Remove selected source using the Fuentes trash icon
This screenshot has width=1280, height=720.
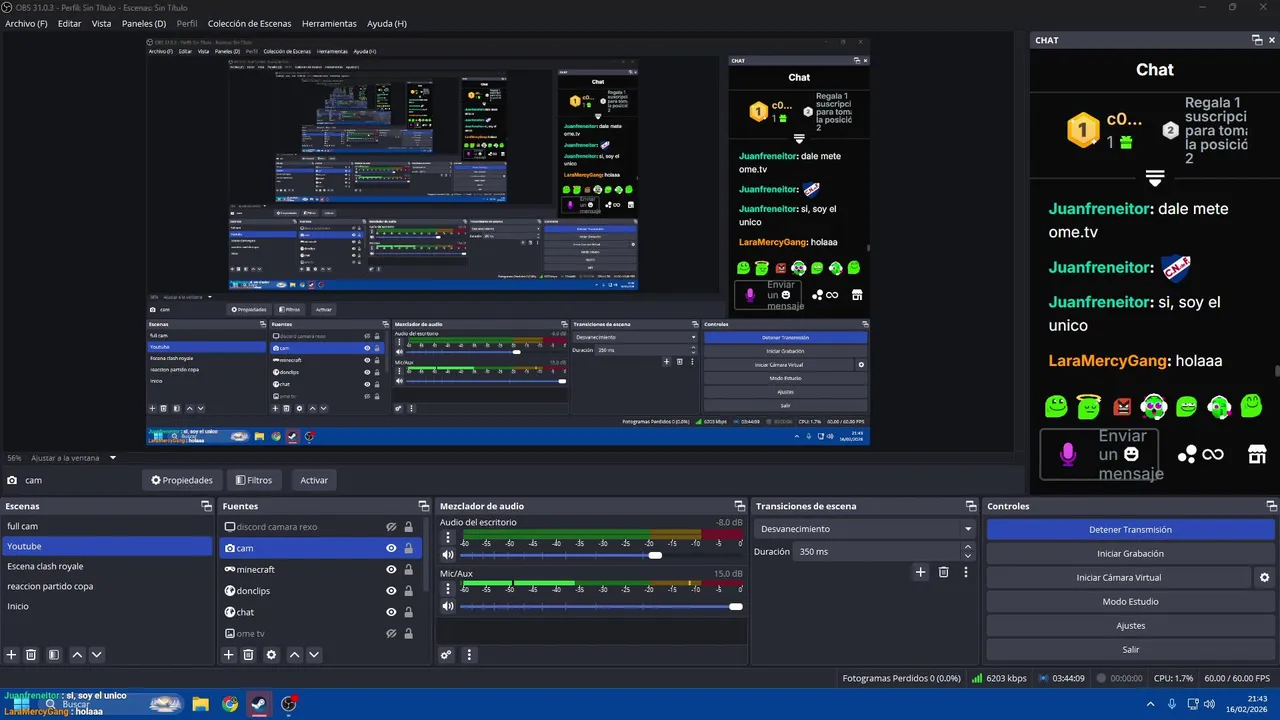coord(248,655)
